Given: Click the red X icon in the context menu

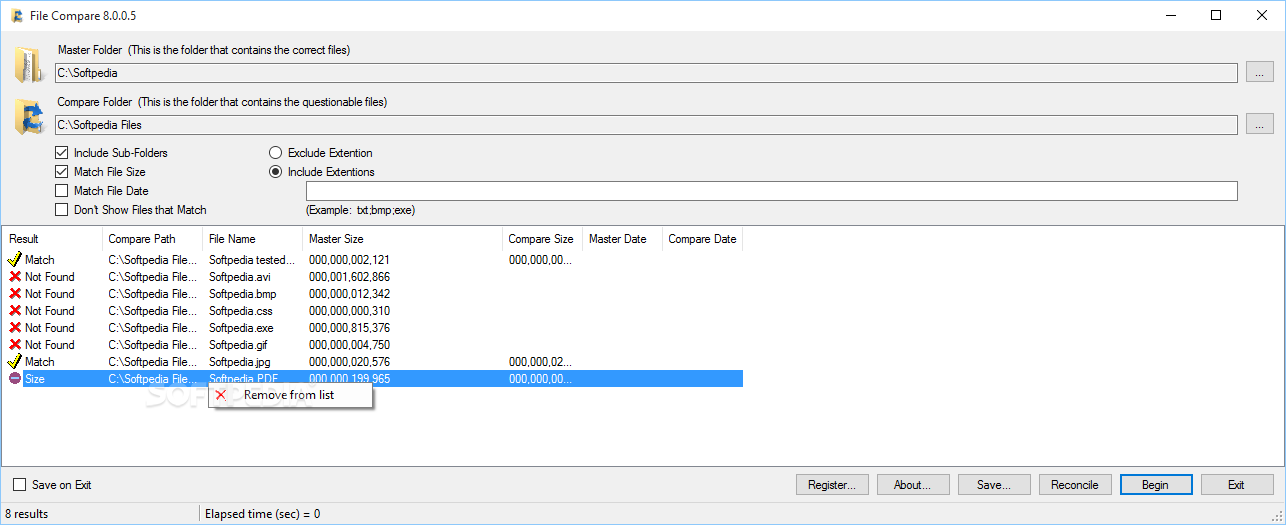Looking at the screenshot, I should pyautogui.click(x=221, y=395).
